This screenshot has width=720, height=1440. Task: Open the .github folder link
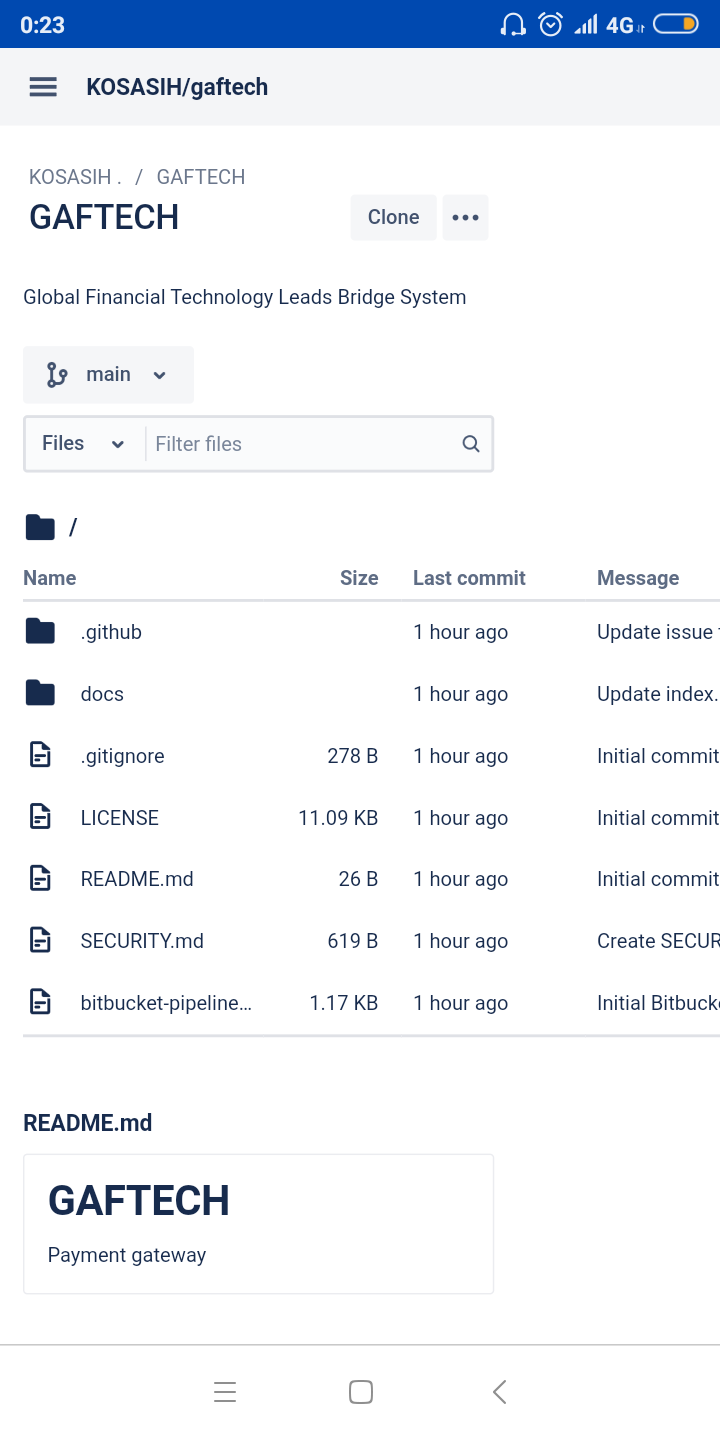pyautogui.click(x=111, y=632)
